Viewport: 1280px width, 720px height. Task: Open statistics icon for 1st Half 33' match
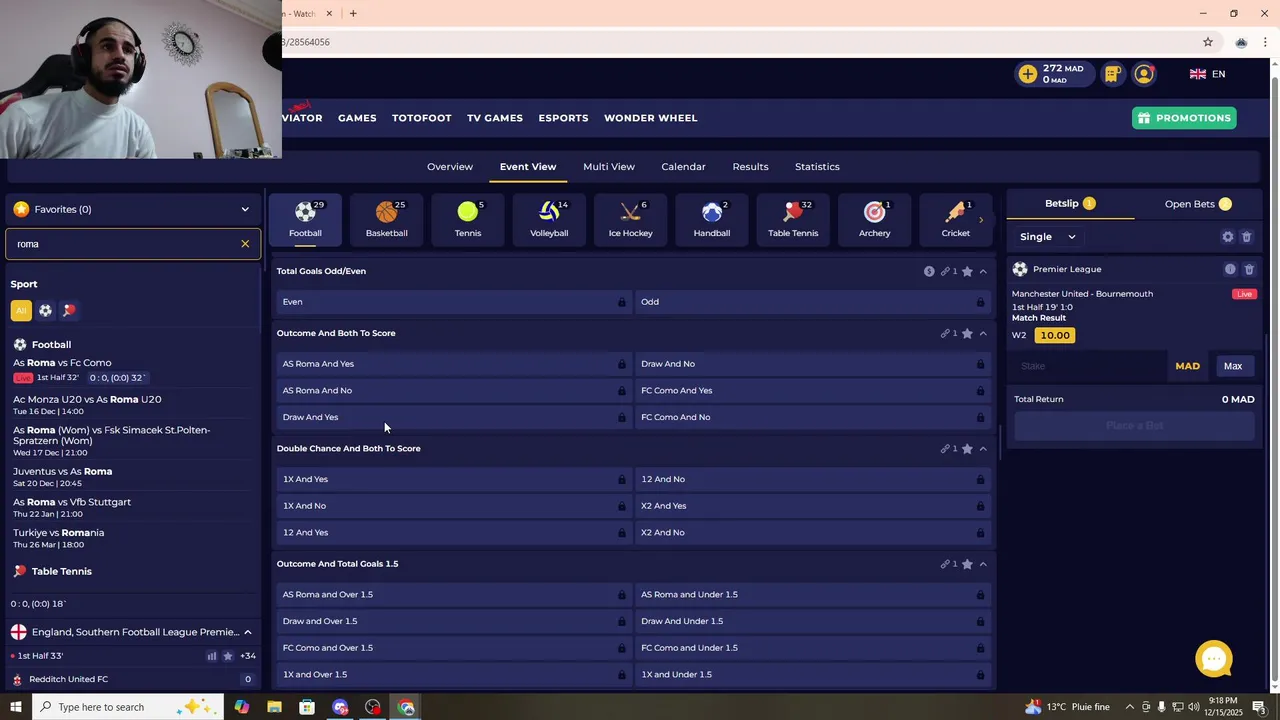(211, 656)
